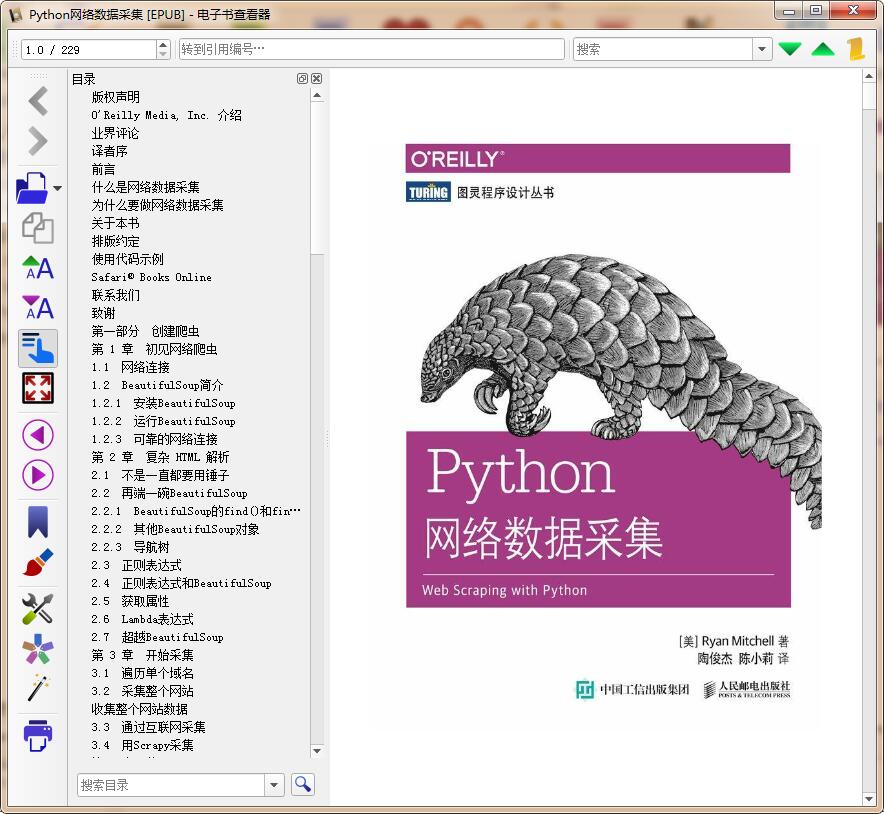Close the Table of Contents panel
The width and height of the screenshot is (884, 814).
coord(317,79)
